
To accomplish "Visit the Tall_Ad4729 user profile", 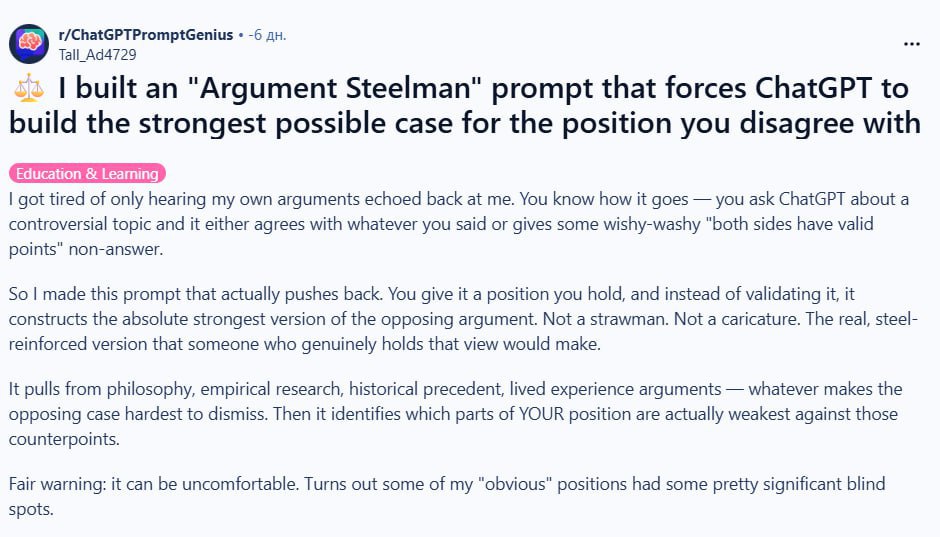I will pos(97,54).
